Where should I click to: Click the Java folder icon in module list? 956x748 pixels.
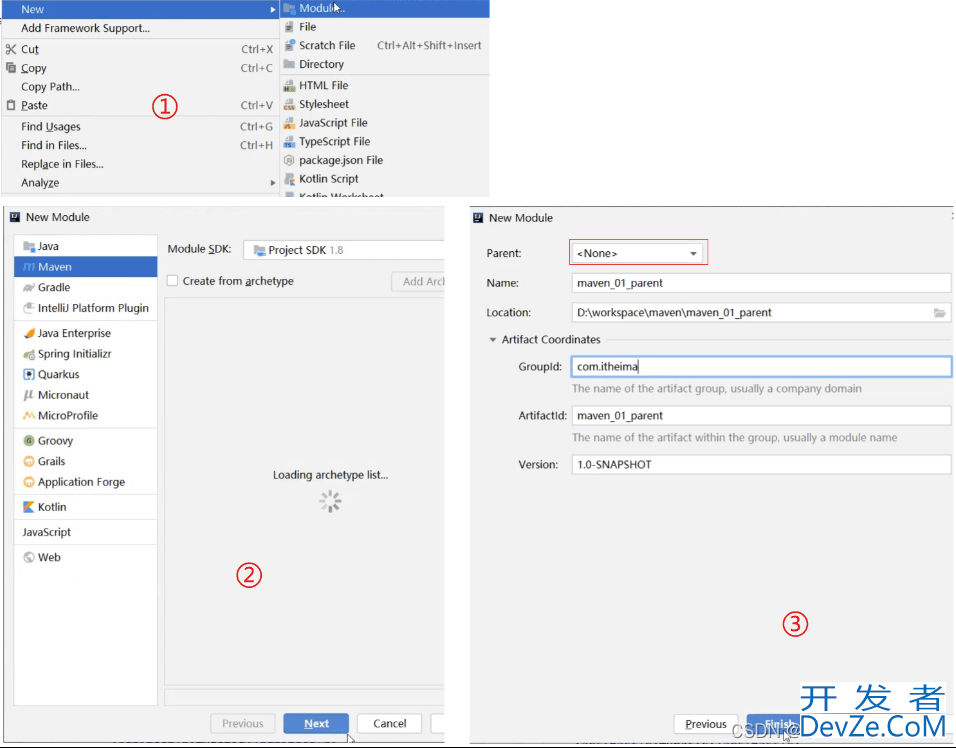tap(29, 246)
